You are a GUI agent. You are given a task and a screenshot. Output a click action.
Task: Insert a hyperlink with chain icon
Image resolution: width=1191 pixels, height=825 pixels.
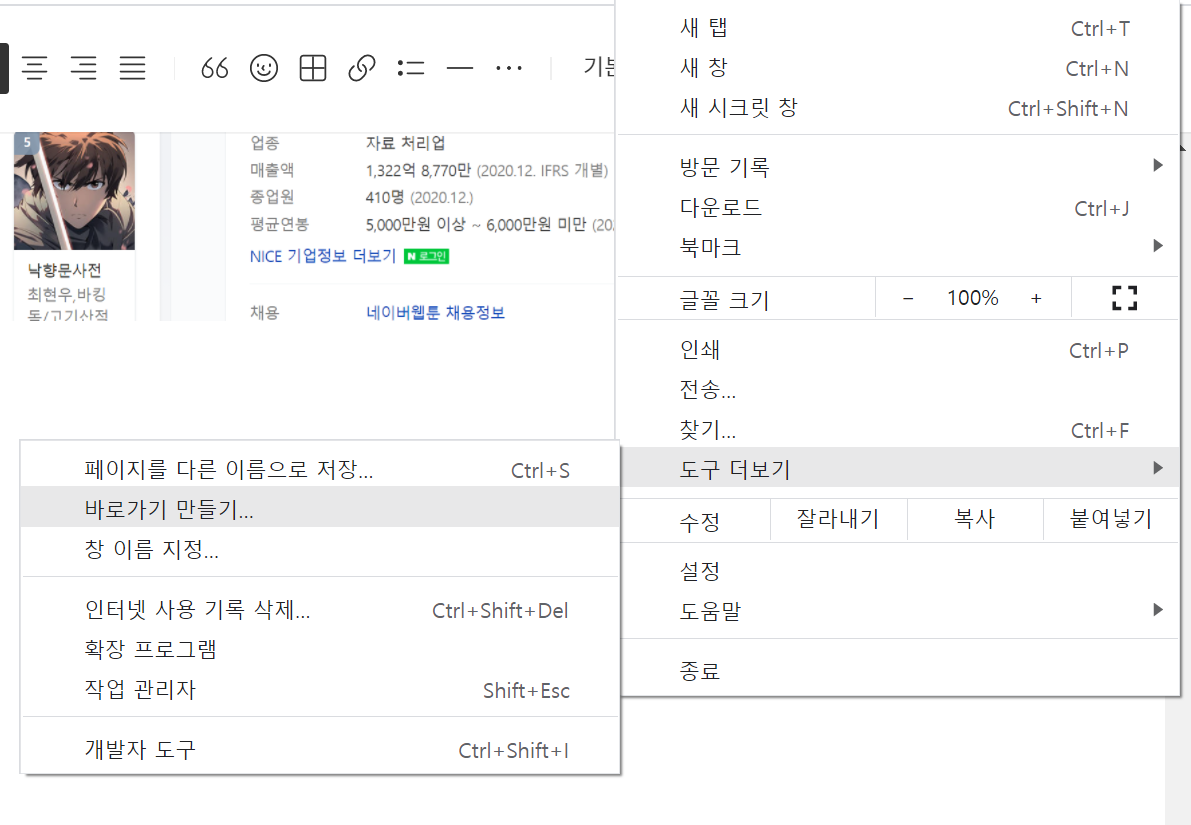pos(362,68)
